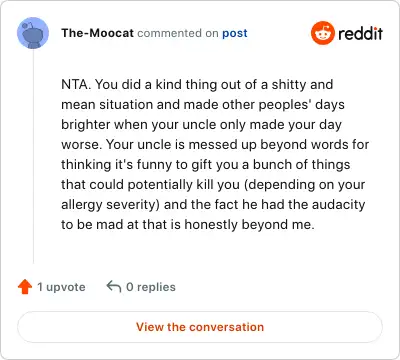Click the "1 upvote" count label
The height and width of the screenshot is (360, 400).
click(x=61, y=287)
